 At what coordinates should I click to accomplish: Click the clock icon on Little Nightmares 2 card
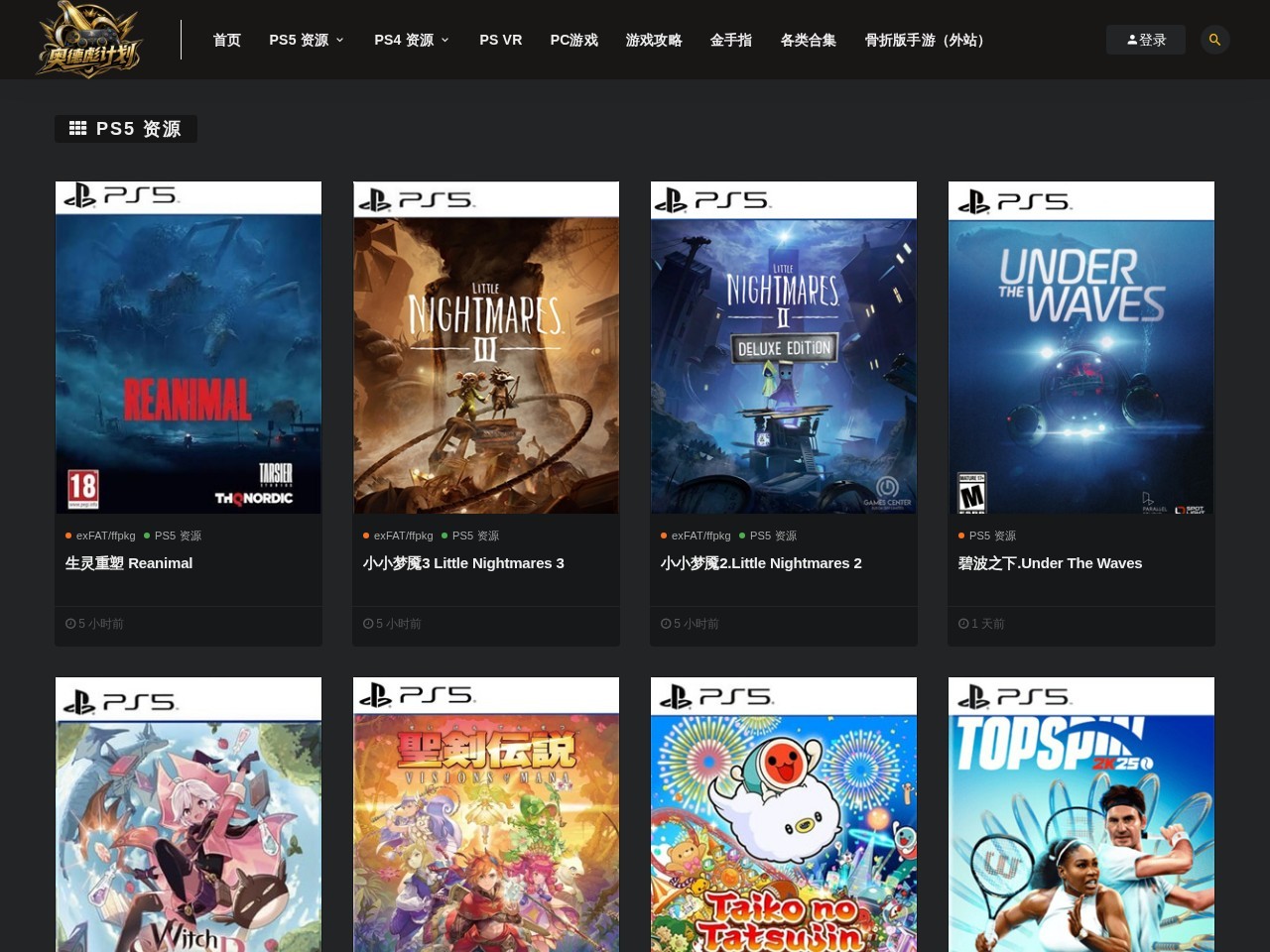click(x=666, y=624)
